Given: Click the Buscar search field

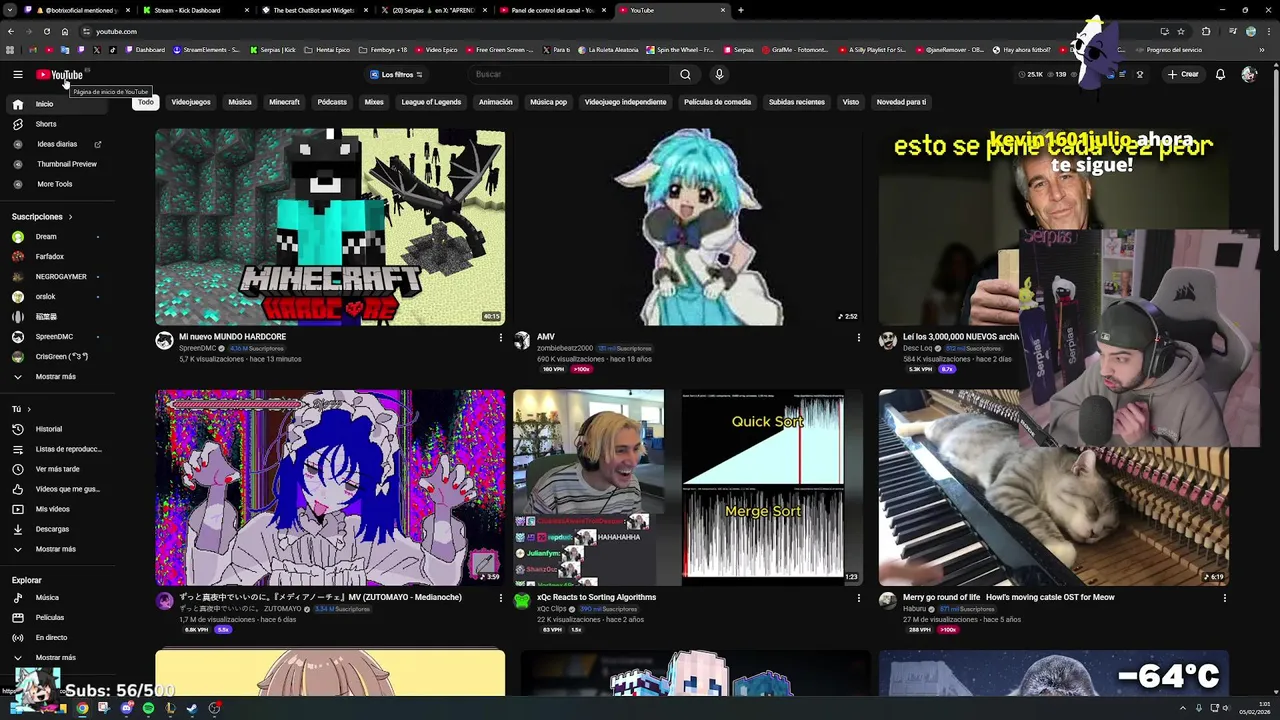Looking at the screenshot, I should click(x=570, y=74).
